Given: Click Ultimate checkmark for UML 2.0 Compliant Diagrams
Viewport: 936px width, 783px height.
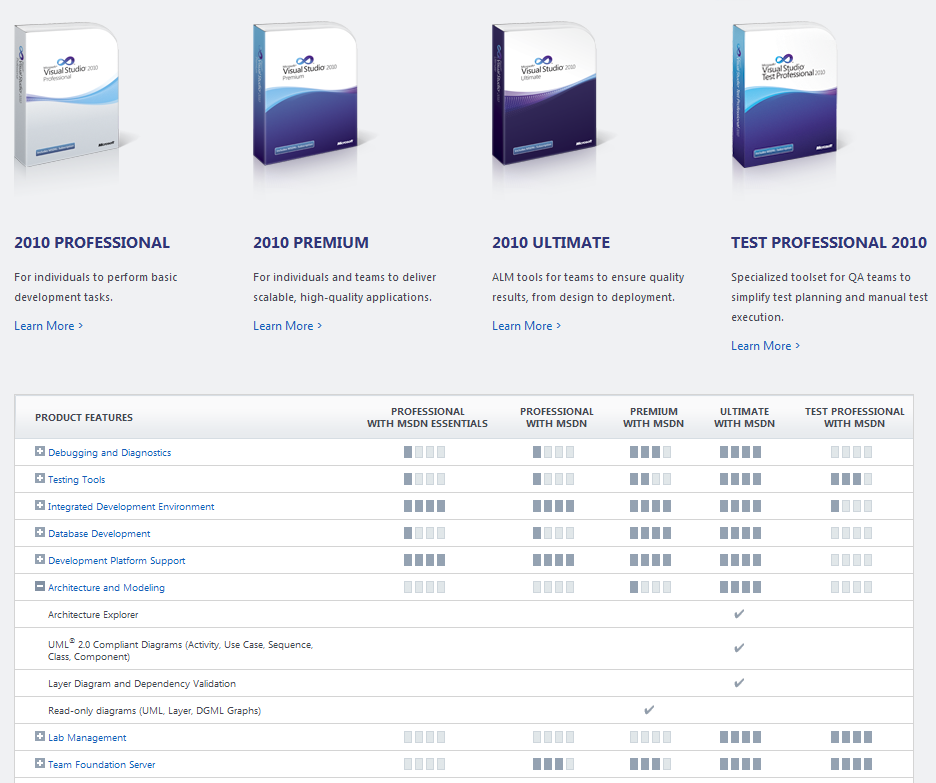Looking at the screenshot, I should pyautogui.click(x=739, y=648).
